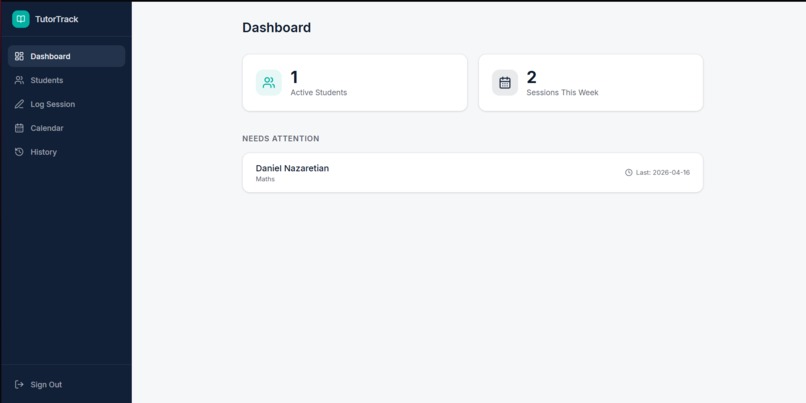This screenshot has width=806, height=403.
Task: Click the Sessions This Week label
Action: coord(562,93)
